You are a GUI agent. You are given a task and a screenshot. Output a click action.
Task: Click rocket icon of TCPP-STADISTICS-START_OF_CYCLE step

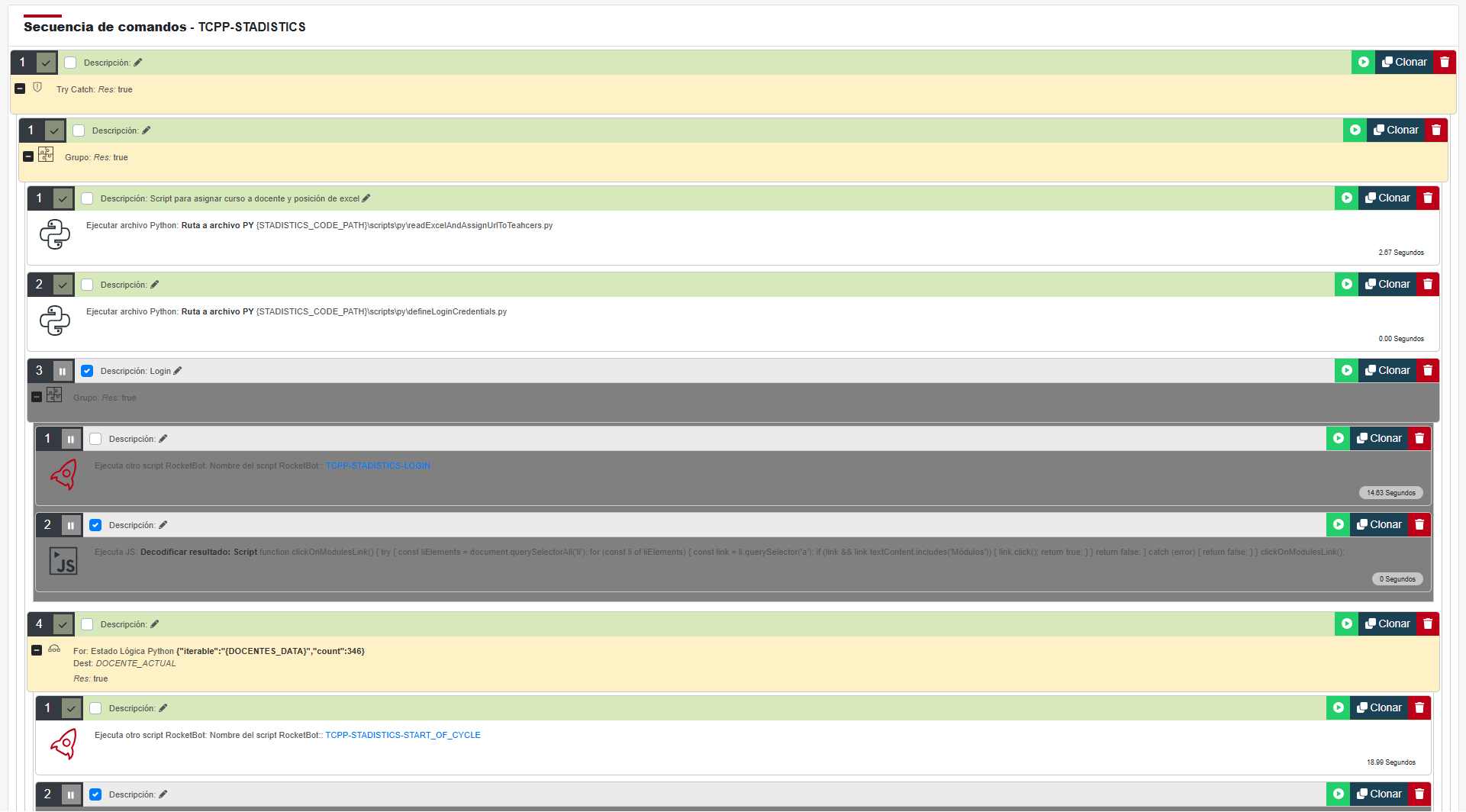[63, 744]
